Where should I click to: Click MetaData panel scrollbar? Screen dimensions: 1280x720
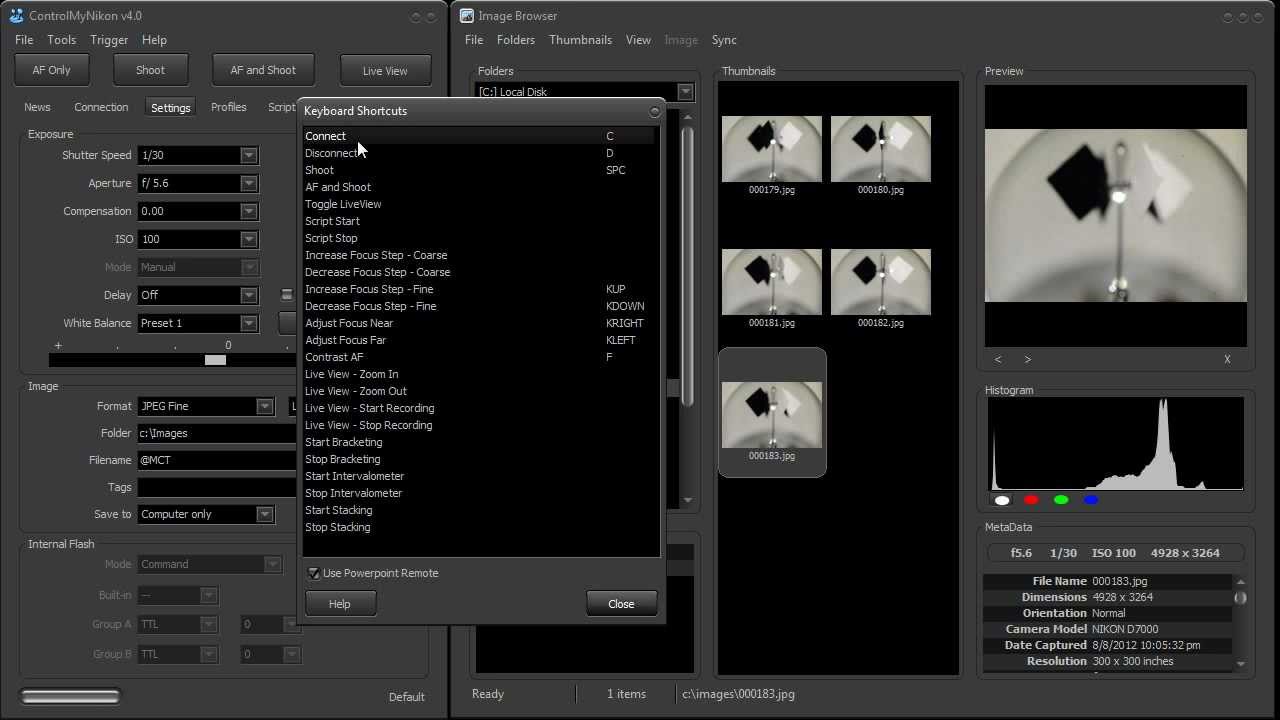pos(1240,622)
